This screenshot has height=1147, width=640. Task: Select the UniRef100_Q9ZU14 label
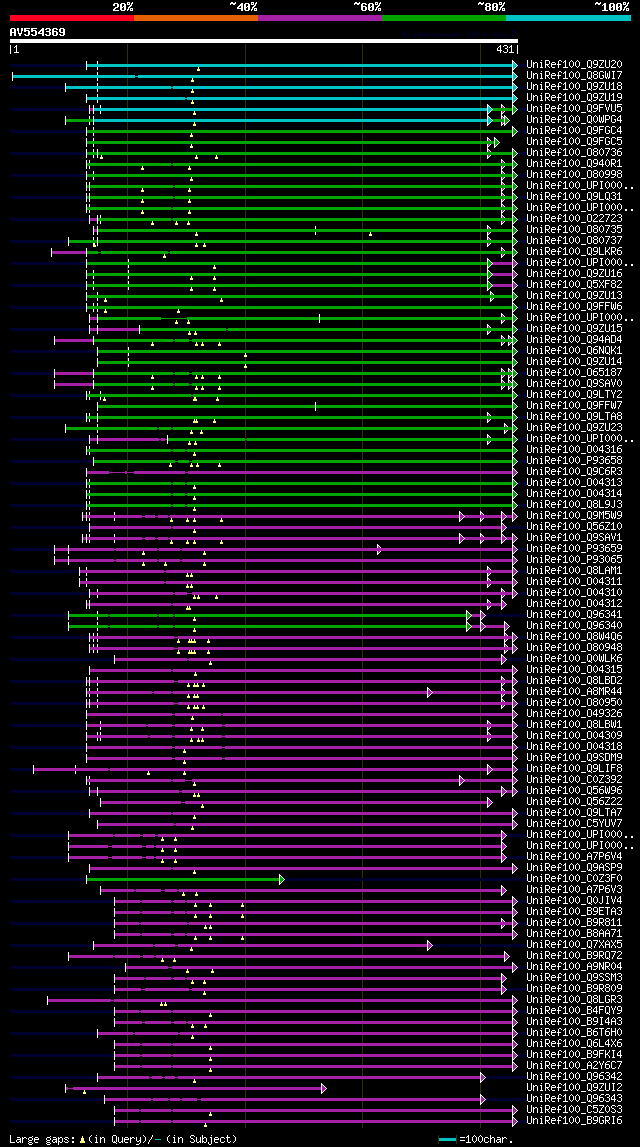pyautogui.click(x=574, y=361)
